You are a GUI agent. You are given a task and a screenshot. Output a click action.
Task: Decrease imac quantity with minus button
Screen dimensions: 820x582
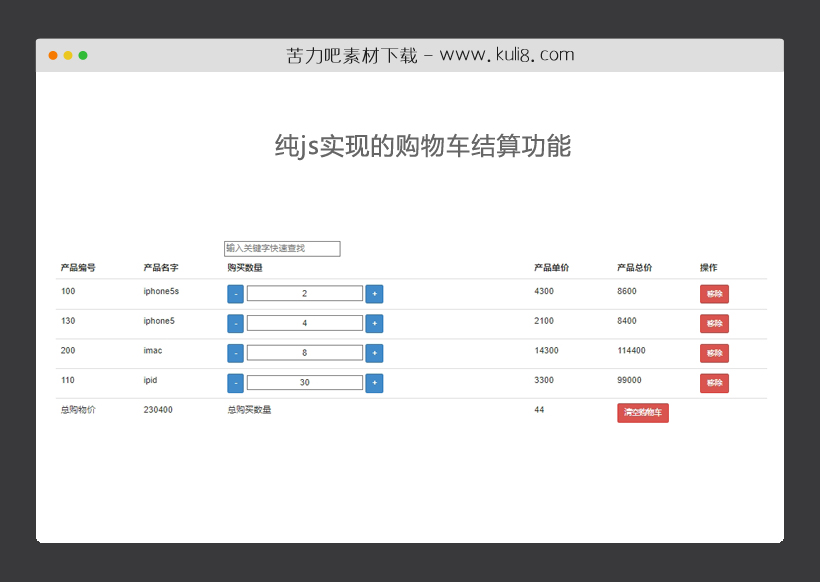click(235, 352)
